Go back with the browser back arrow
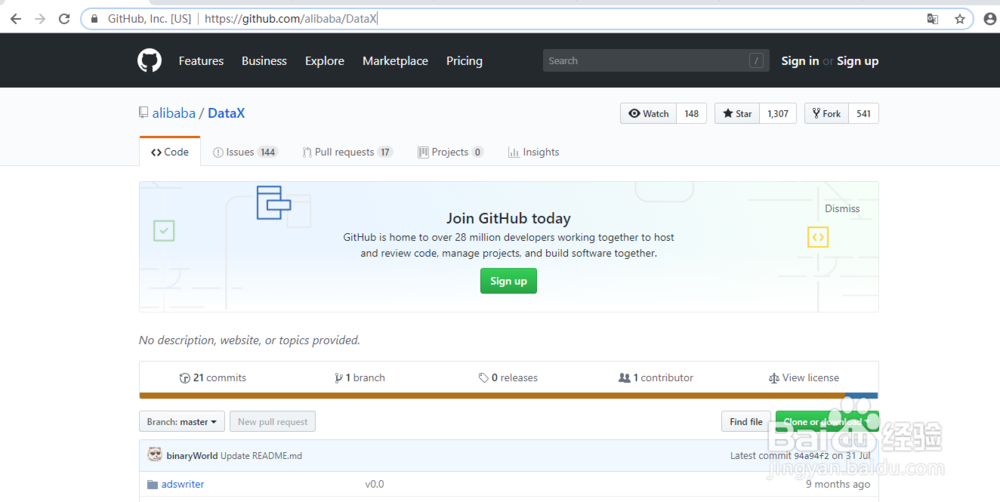The height and width of the screenshot is (502, 1000). (15, 19)
